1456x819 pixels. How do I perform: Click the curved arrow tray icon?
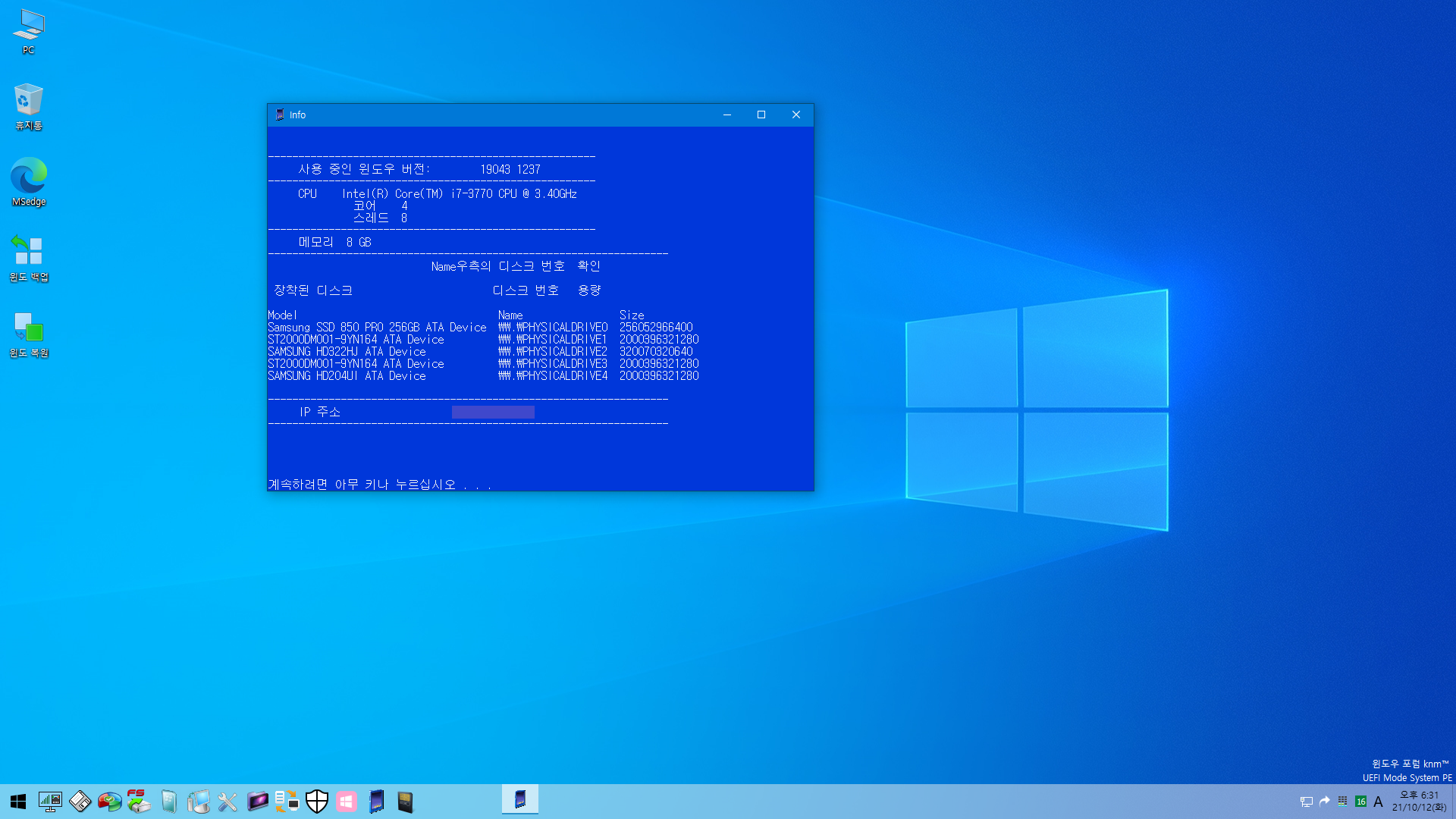click(x=1325, y=802)
